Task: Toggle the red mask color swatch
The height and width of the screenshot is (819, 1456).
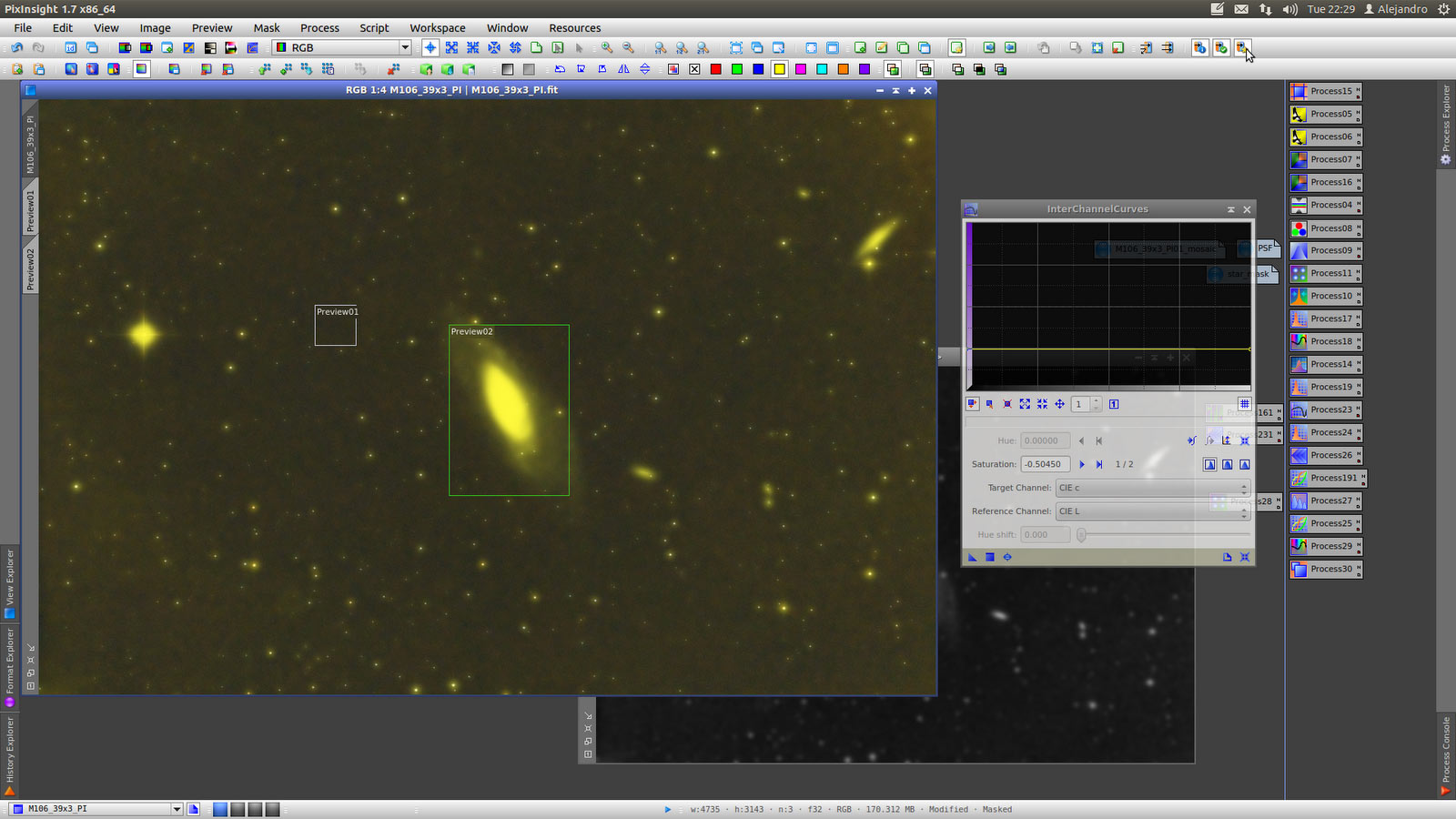Action: (x=715, y=69)
